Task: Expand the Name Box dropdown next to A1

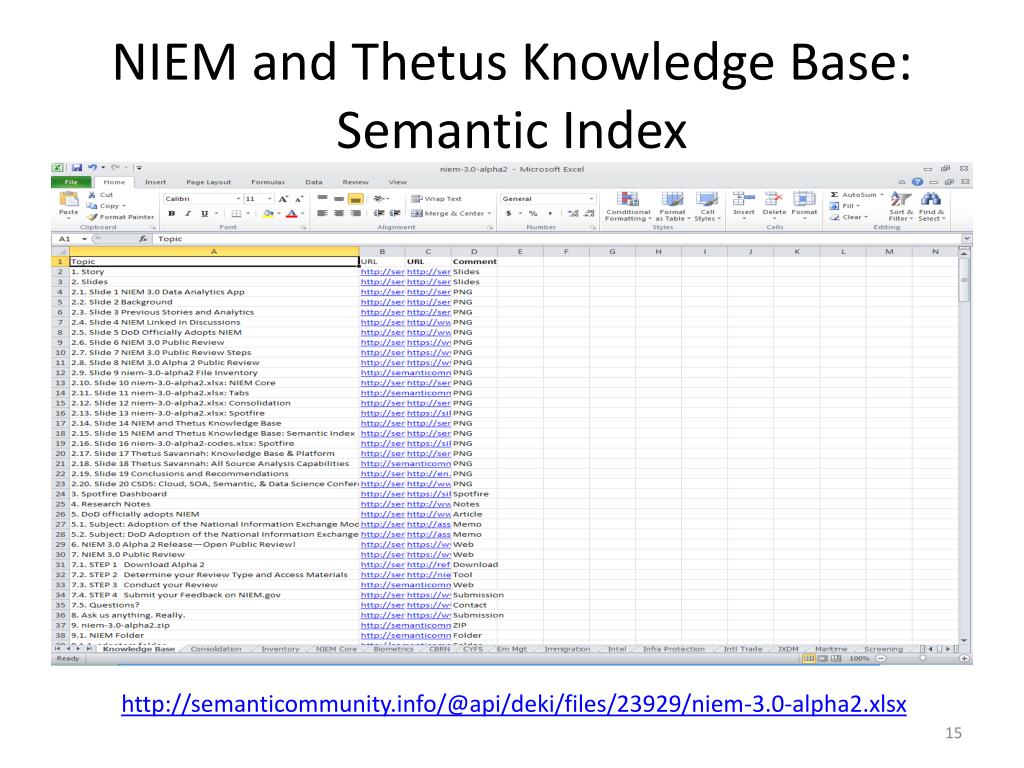Action: point(84,239)
